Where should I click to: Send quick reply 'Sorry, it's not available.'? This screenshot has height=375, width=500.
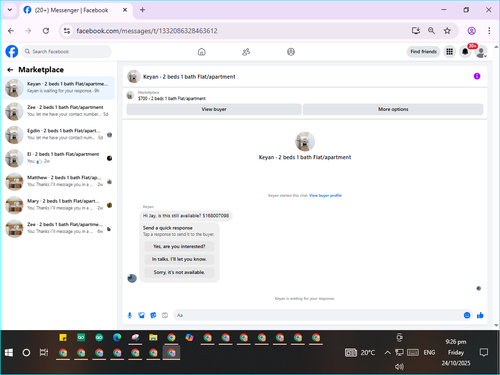[x=179, y=272]
